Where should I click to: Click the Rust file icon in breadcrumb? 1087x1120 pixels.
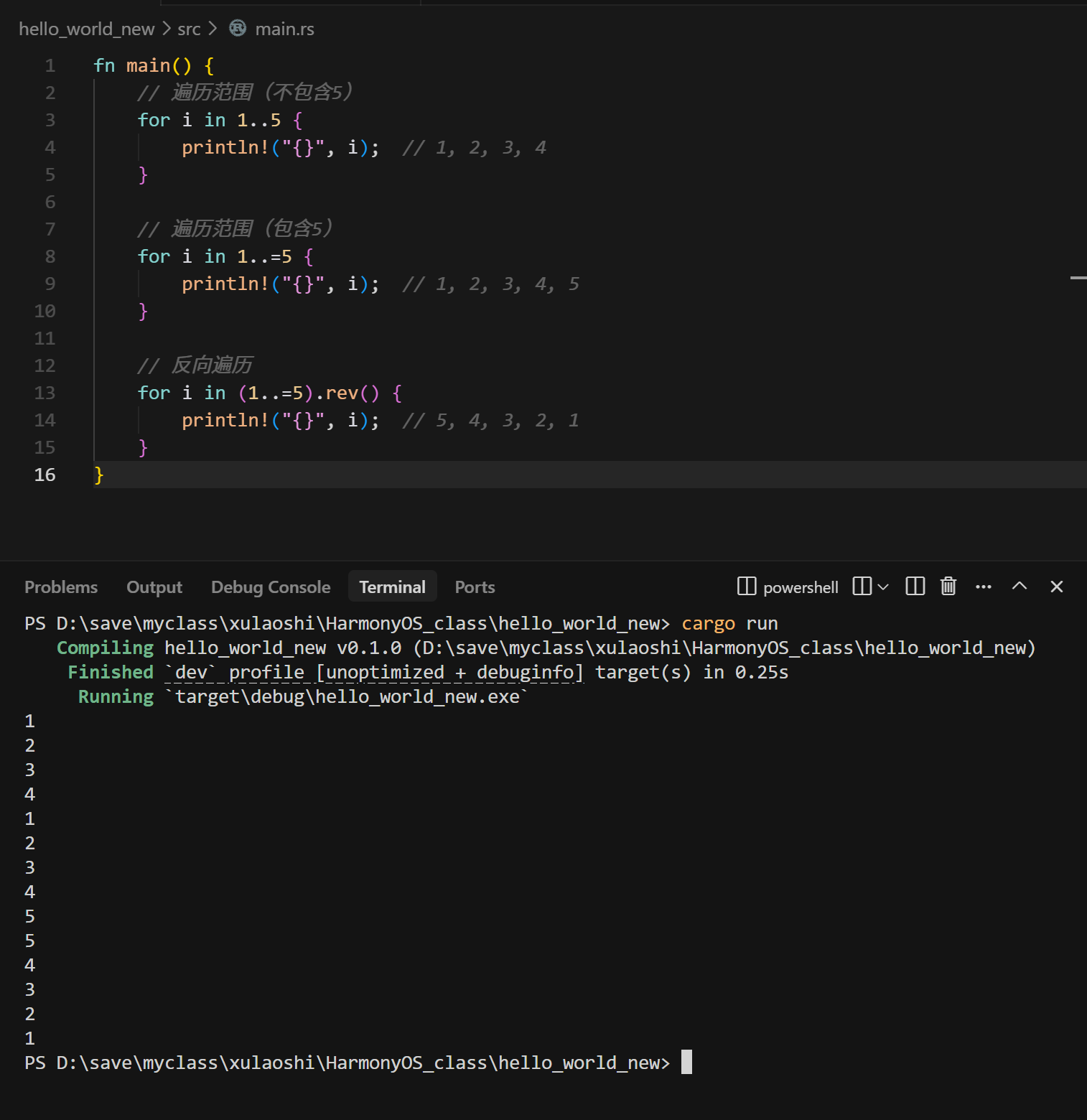pyautogui.click(x=238, y=28)
